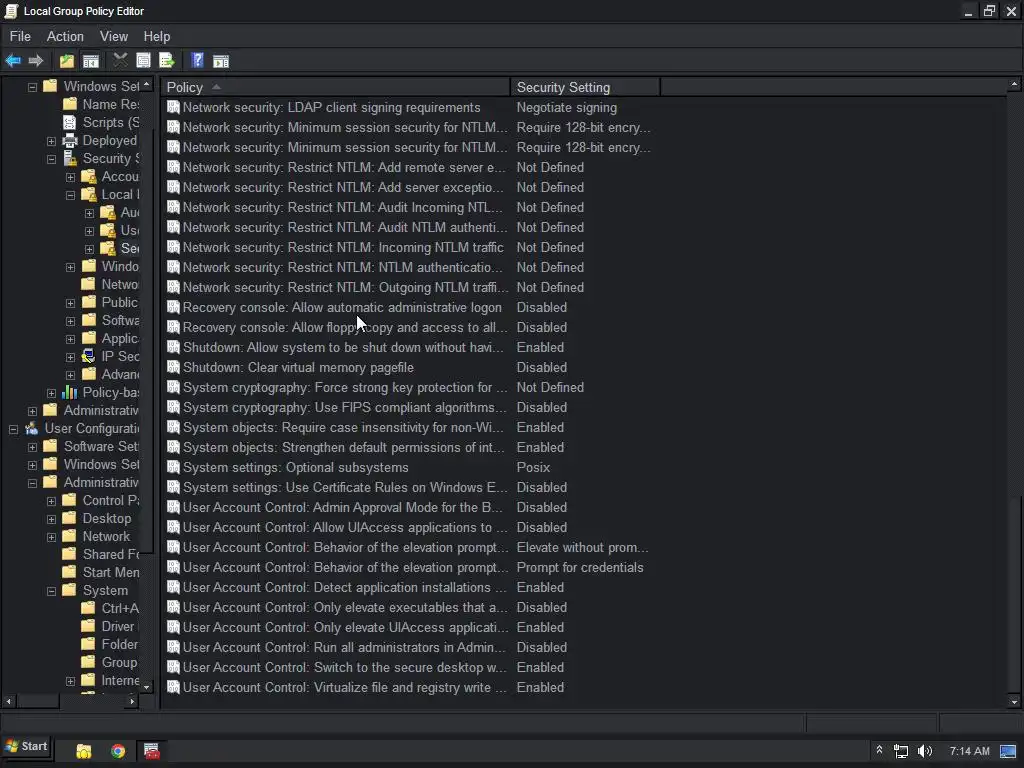The image size is (1024, 768).
Task: Select the Group folder in tree
Action: (120, 662)
